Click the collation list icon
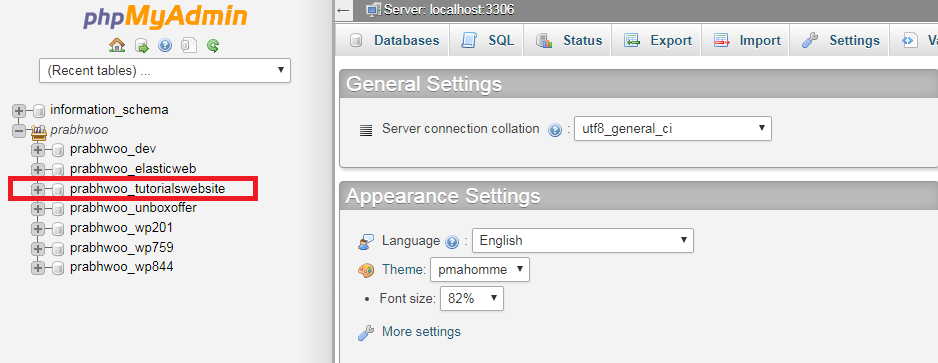This screenshot has height=363, width=938. (366, 130)
